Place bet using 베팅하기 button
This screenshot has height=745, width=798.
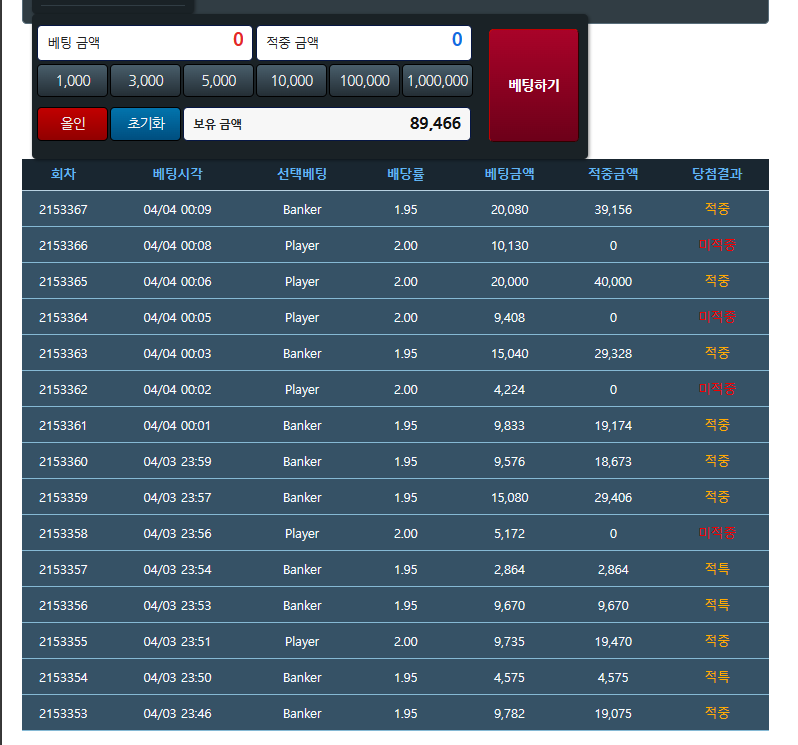tap(533, 85)
